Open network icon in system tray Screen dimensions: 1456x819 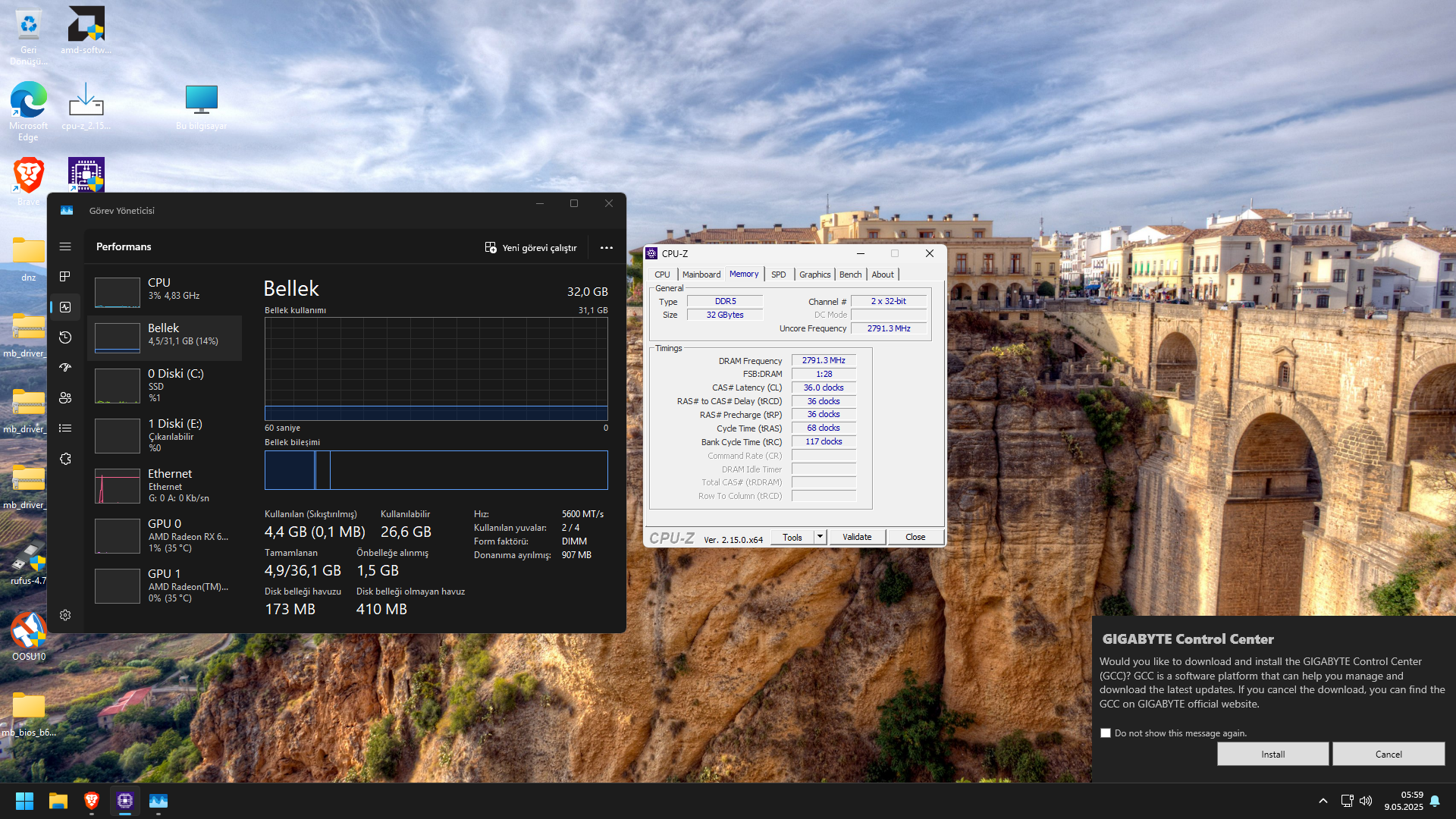pyautogui.click(x=1347, y=801)
